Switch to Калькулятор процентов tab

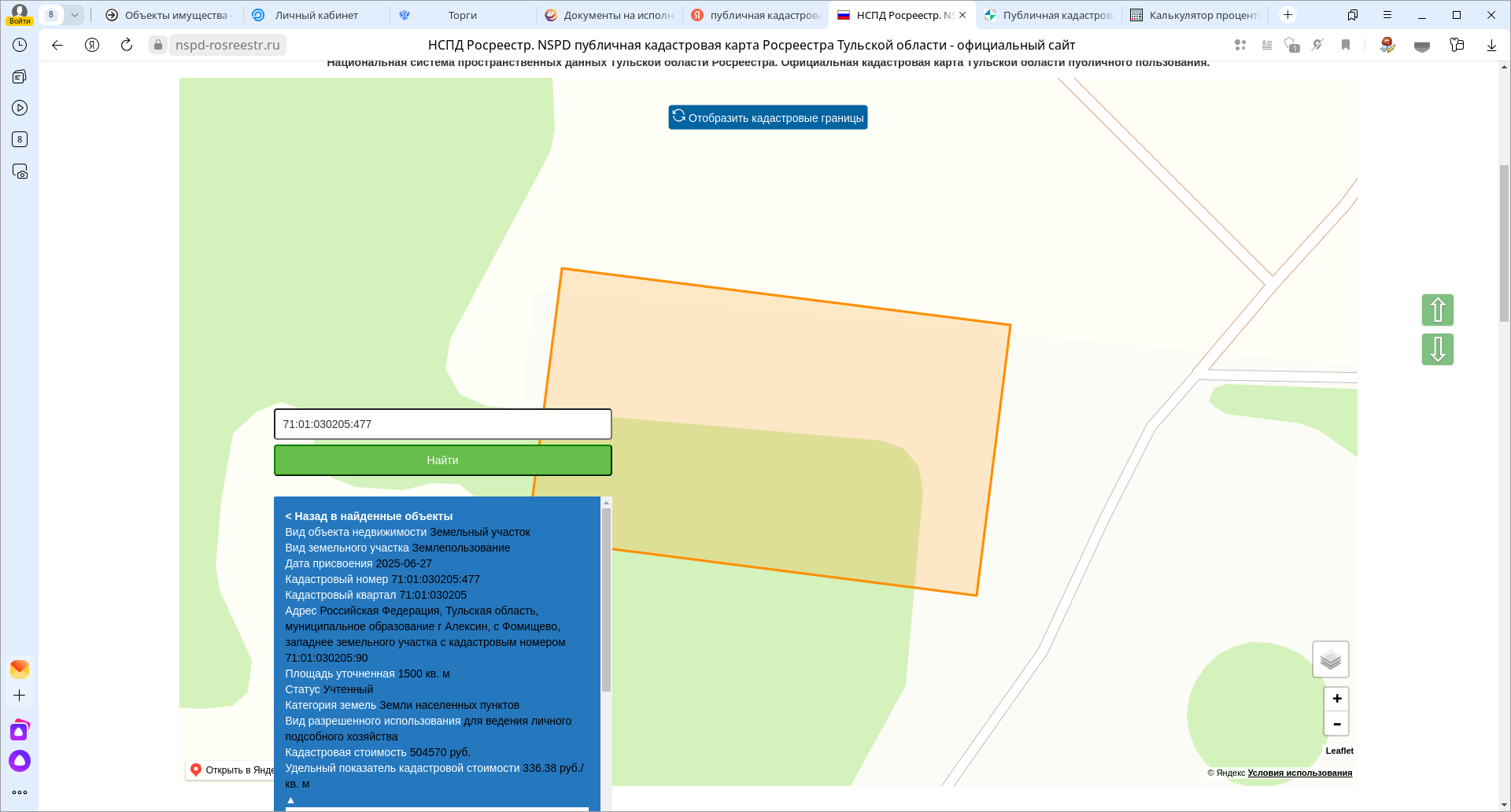(1195, 15)
